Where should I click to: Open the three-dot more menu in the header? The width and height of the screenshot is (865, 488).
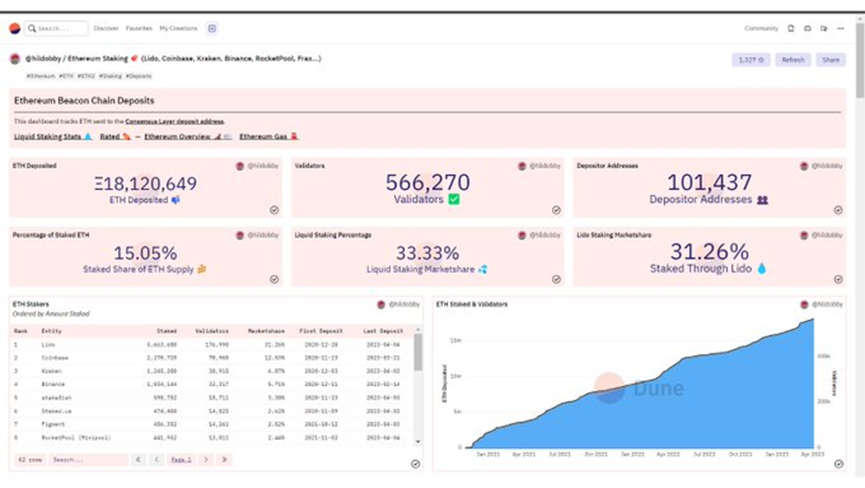pos(840,28)
